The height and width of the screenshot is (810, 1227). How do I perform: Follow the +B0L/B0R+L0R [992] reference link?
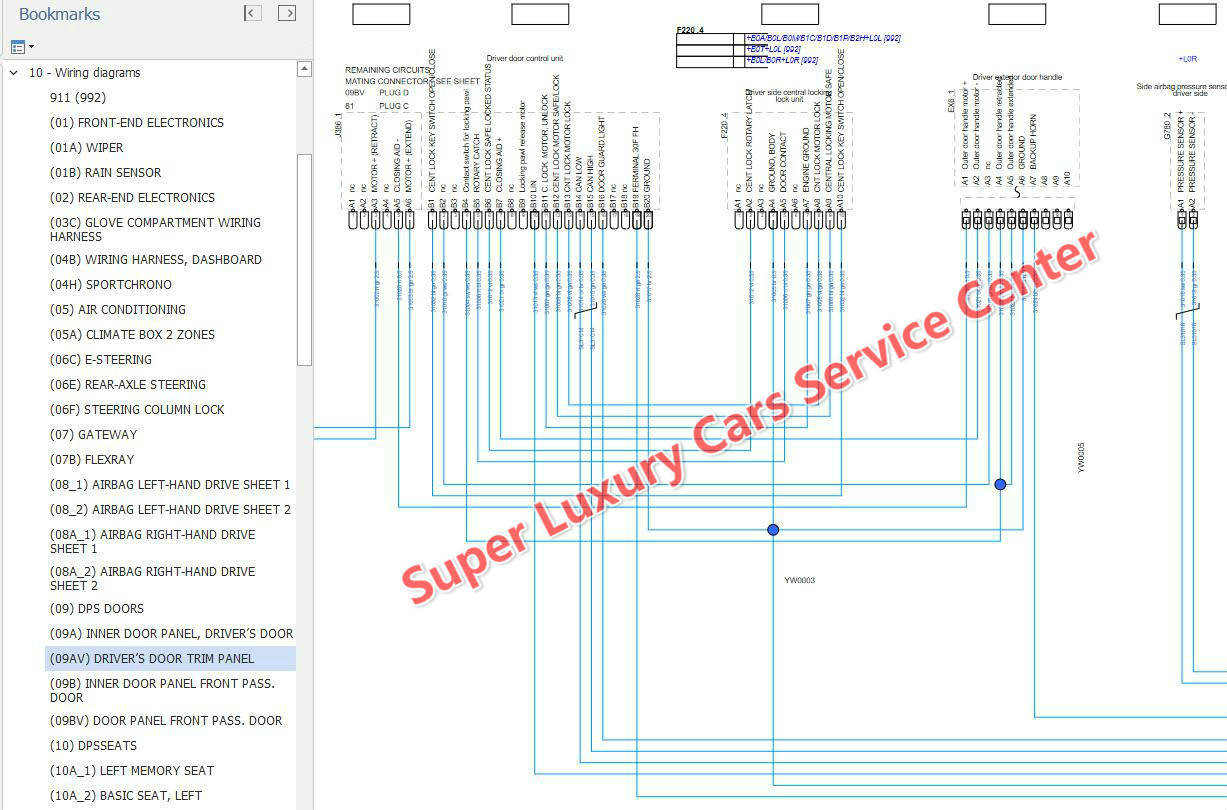click(782, 60)
